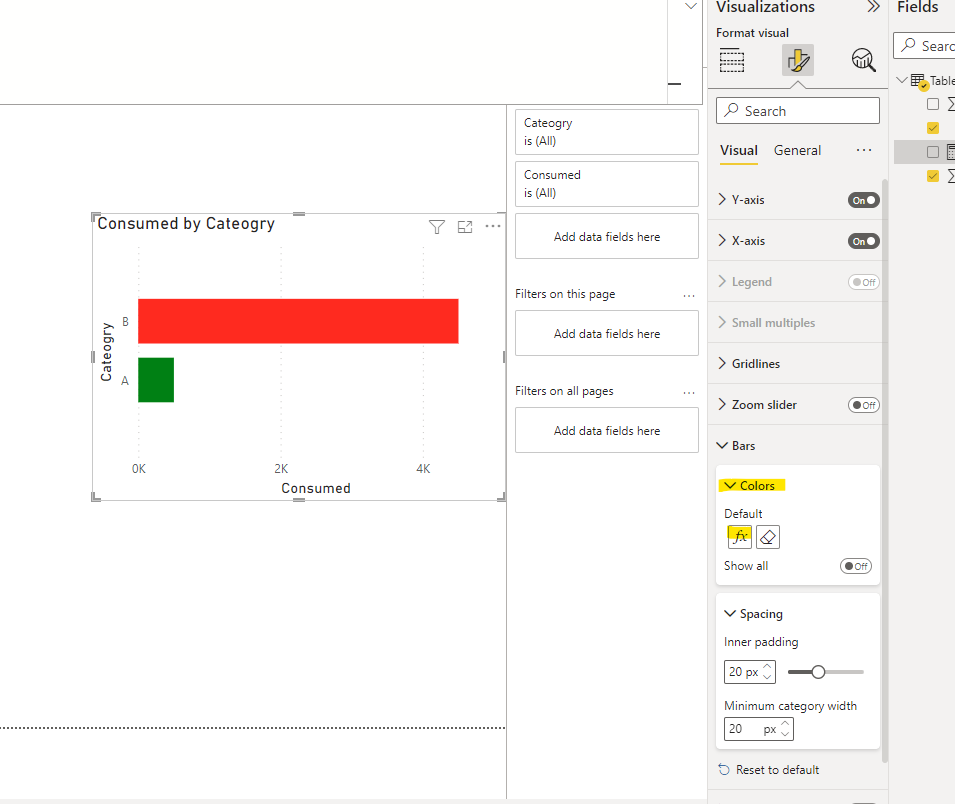Decrease Inner padding with down arrow

coord(767,677)
